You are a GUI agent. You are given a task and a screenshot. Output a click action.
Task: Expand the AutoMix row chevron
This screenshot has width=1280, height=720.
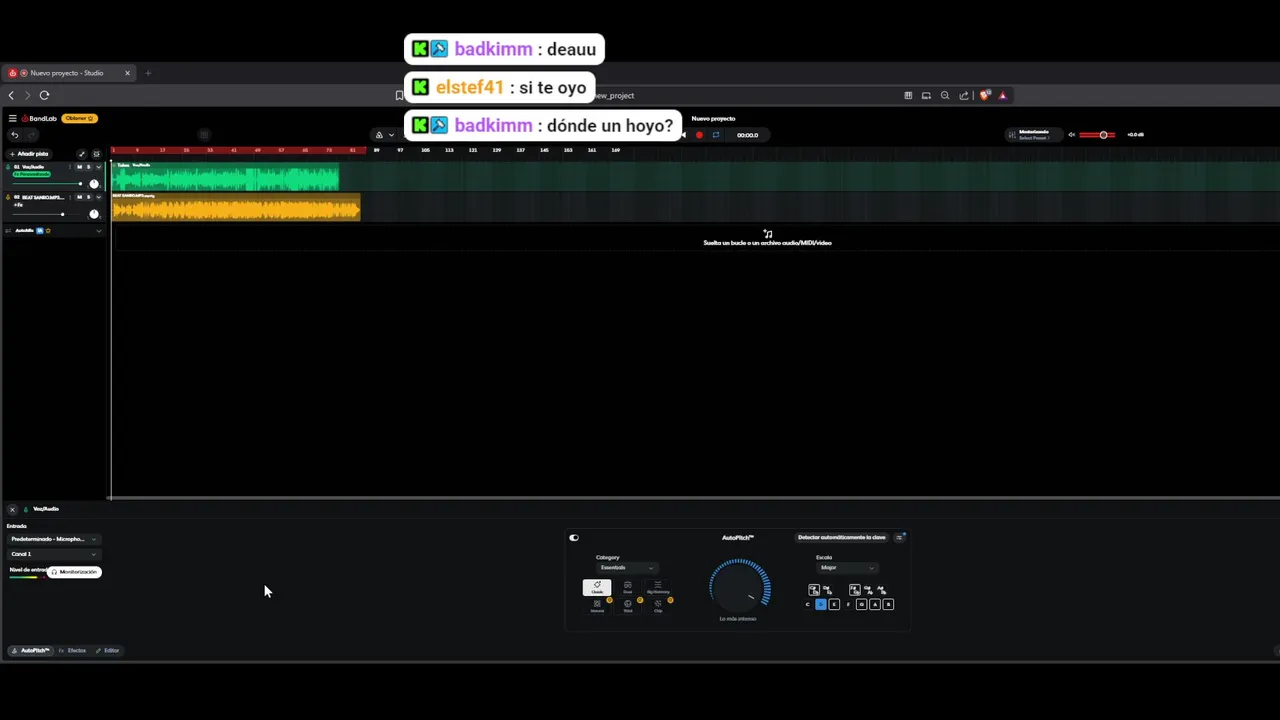pyautogui.click(x=98, y=231)
